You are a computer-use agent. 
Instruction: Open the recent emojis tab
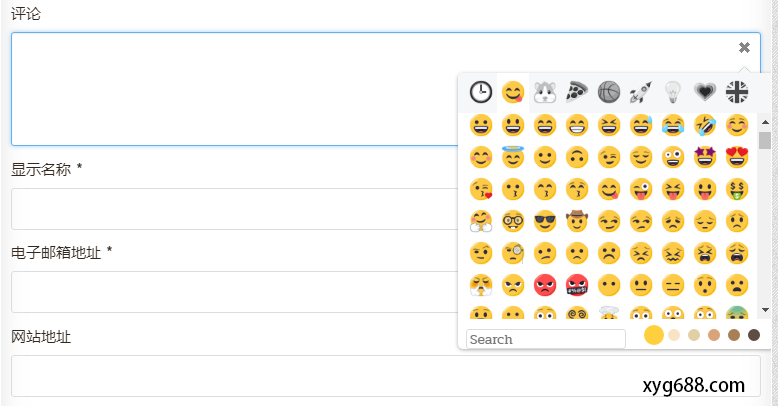pyautogui.click(x=481, y=92)
